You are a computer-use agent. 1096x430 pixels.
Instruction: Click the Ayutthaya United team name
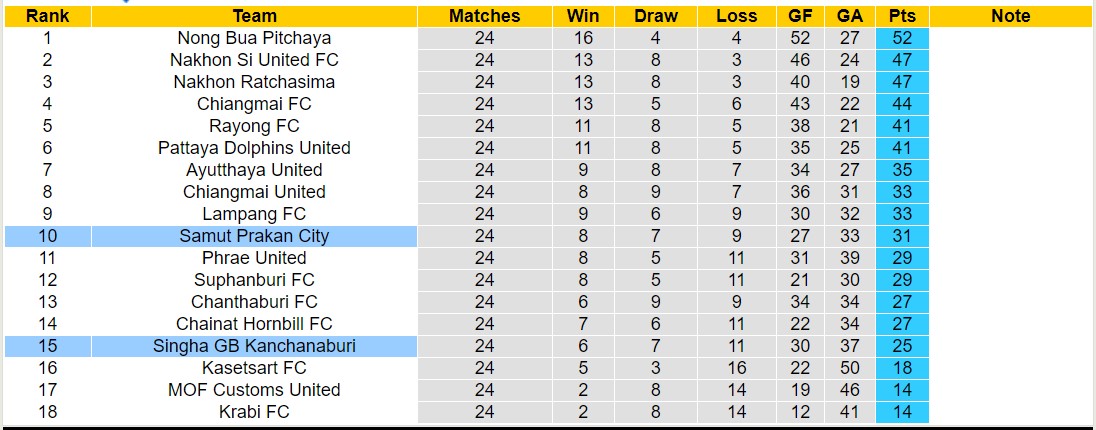[x=254, y=170]
